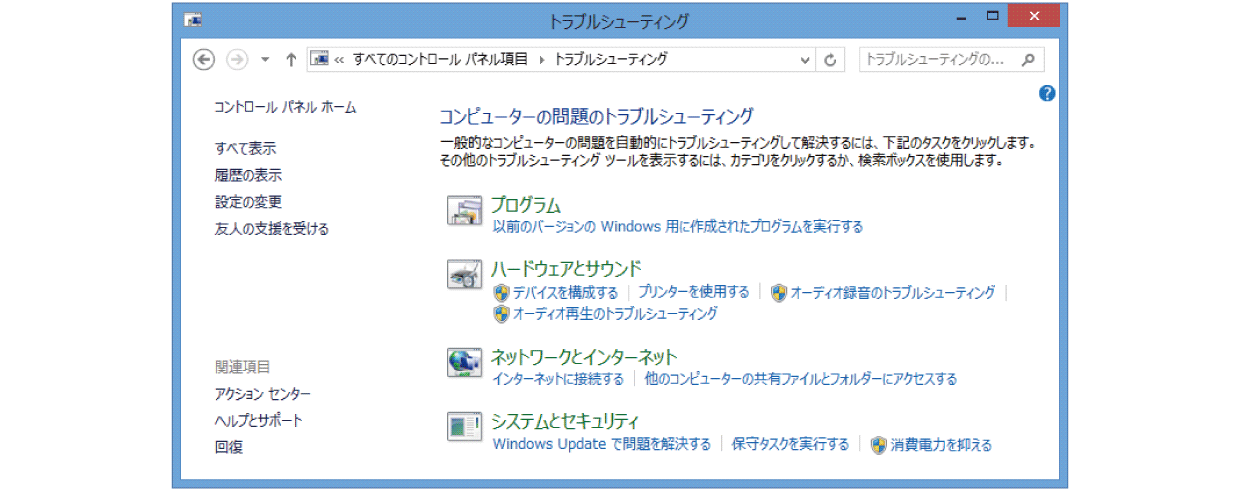Open help with blue question mark
Screen dimensions: 1240x490
tap(1047, 93)
